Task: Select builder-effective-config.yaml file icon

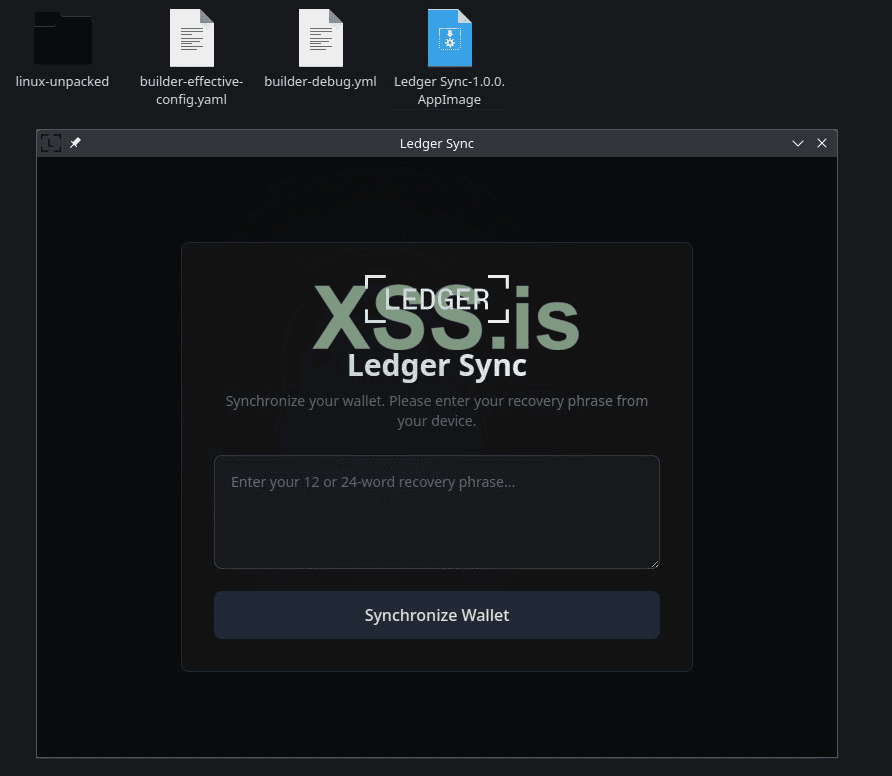Action: (x=192, y=38)
